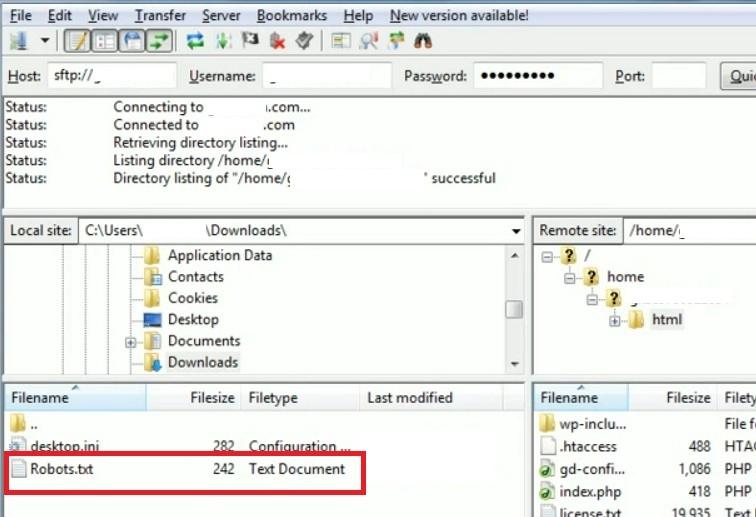Image resolution: width=756 pixels, height=517 pixels.
Task: Click the Port input field
Action: 679,76
